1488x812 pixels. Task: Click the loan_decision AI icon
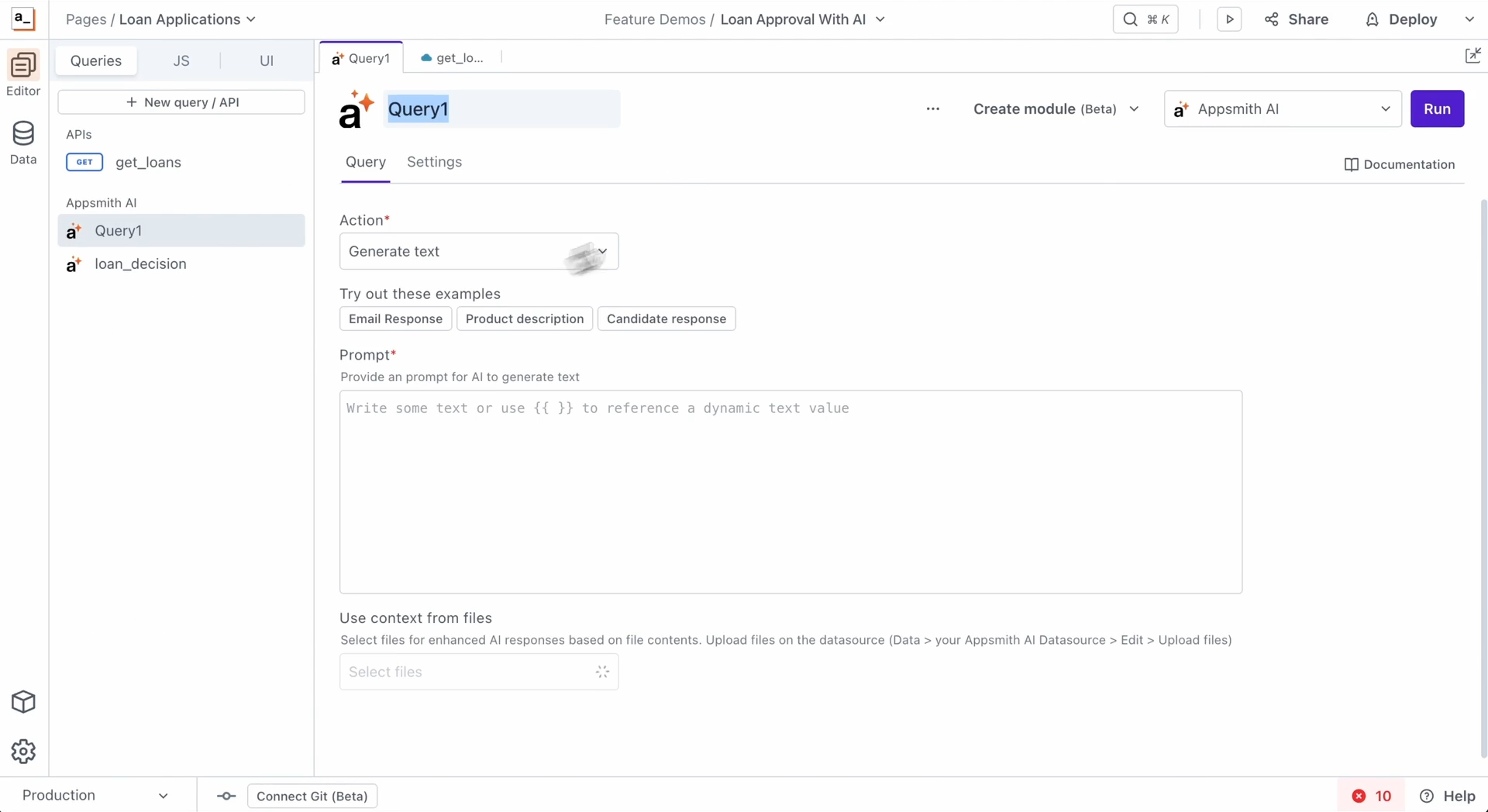(x=74, y=264)
